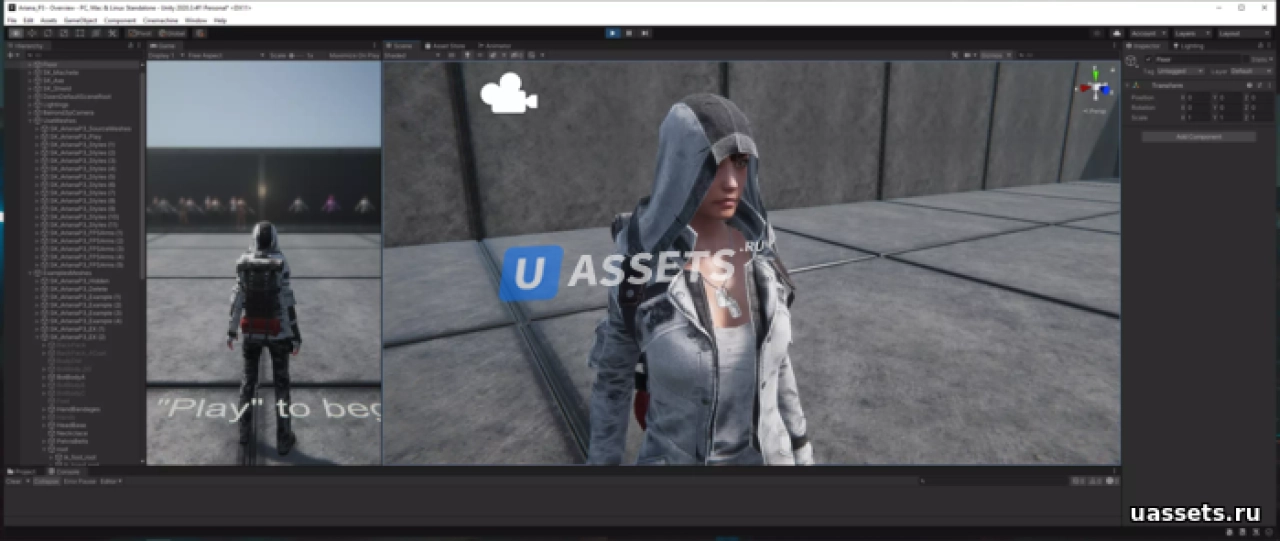Open the Console Editor dropdown
The image size is (1280, 541).
(x=111, y=481)
